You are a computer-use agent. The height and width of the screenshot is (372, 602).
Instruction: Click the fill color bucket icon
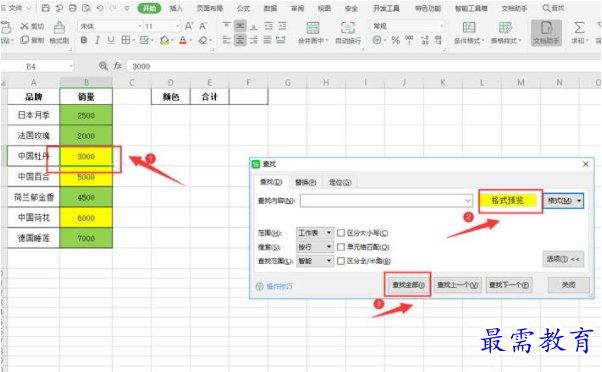tap(164, 40)
